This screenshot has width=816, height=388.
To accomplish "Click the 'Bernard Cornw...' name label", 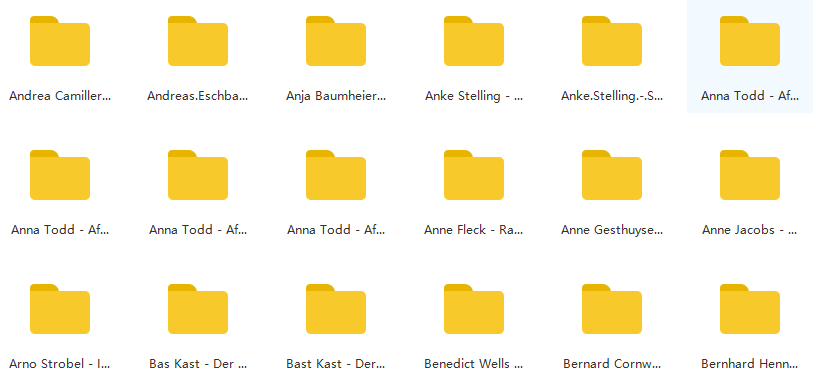I will (x=612, y=364).
